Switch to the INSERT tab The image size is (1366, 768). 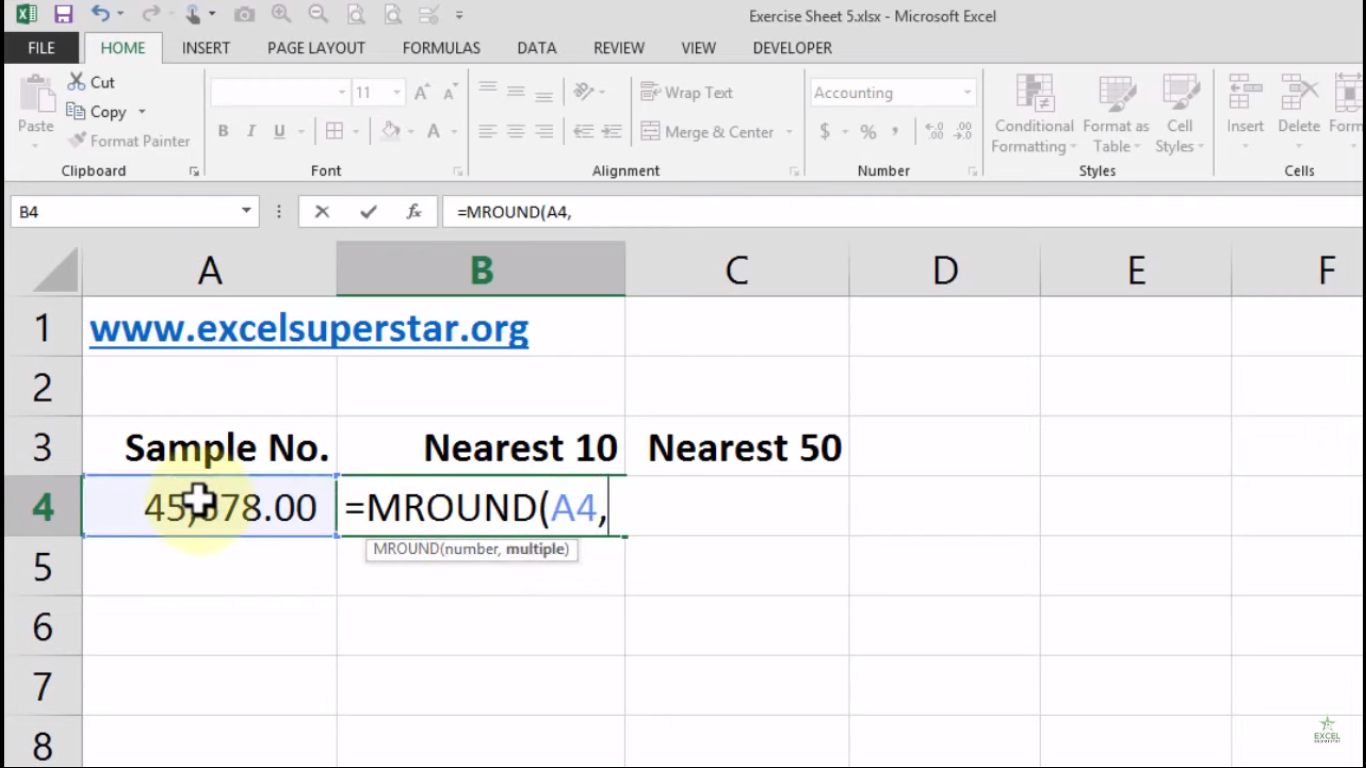click(x=206, y=48)
